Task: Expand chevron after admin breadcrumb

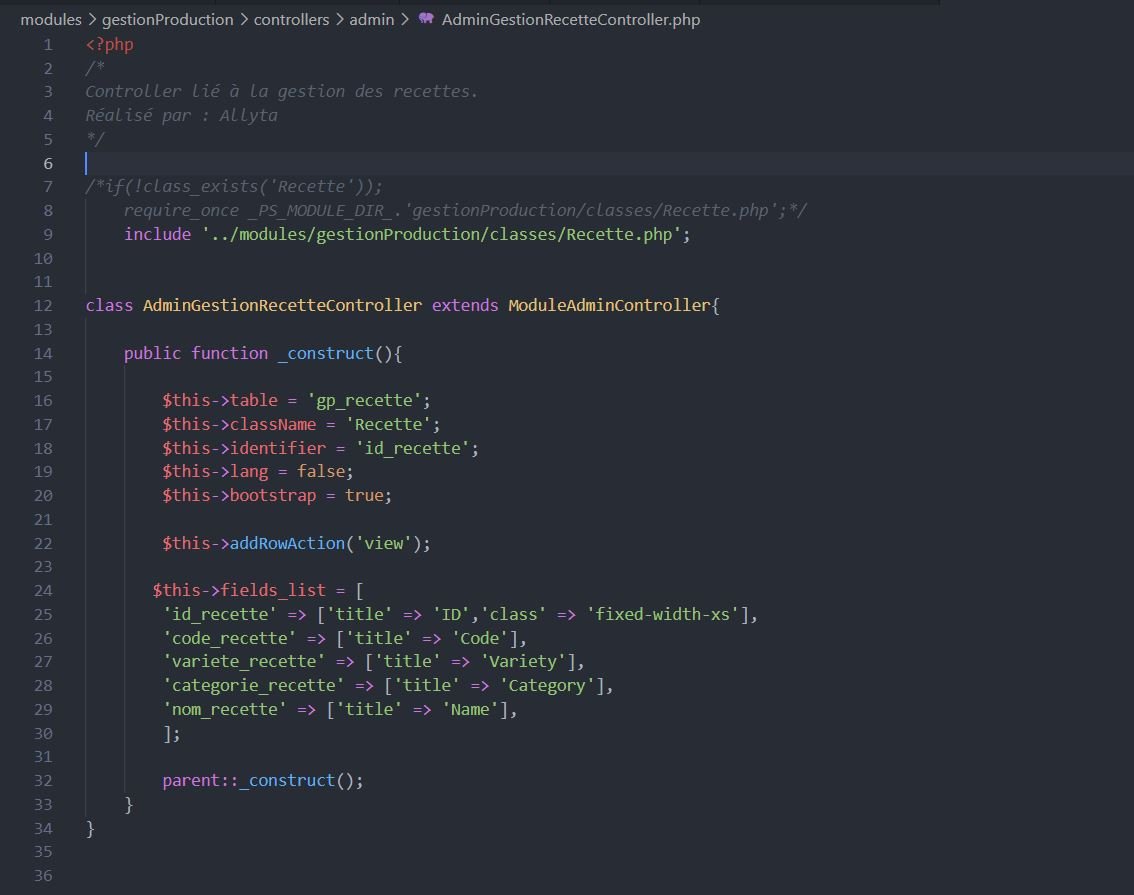Action: click(x=405, y=20)
